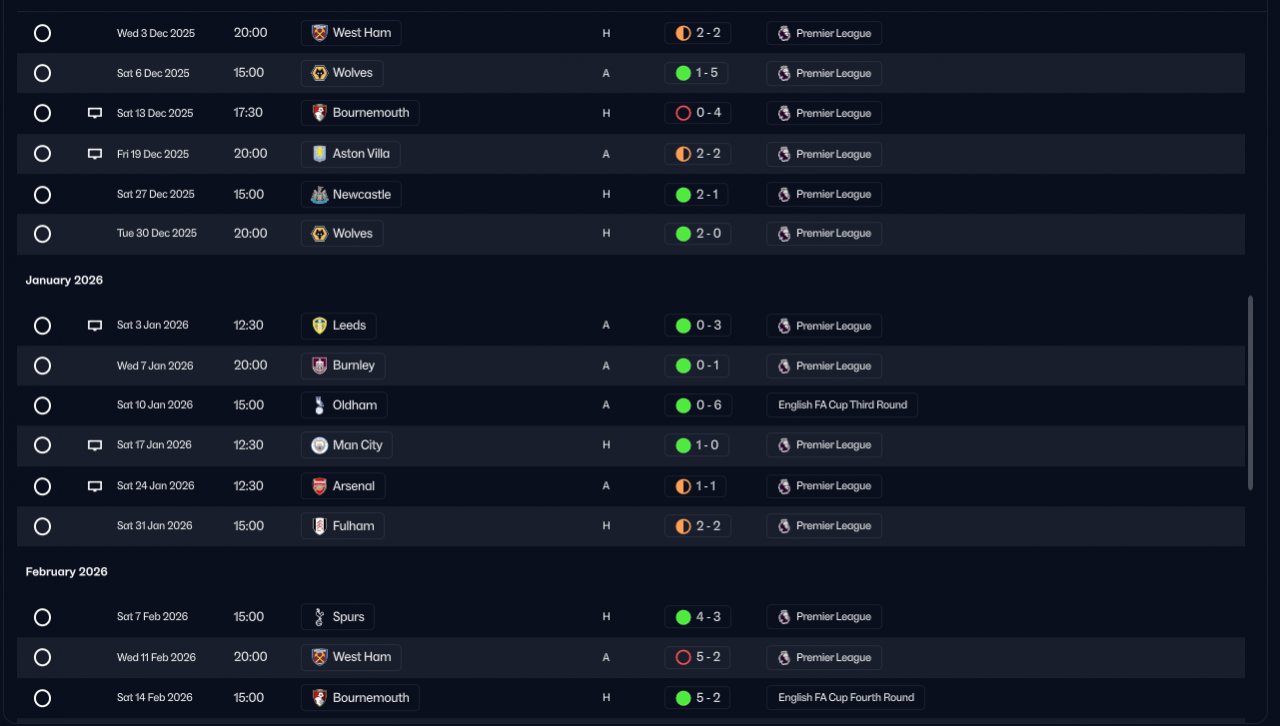Click the Premier League logo on Fulham row
The height and width of the screenshot is (726, 1280).
click(x=784, y=526)
